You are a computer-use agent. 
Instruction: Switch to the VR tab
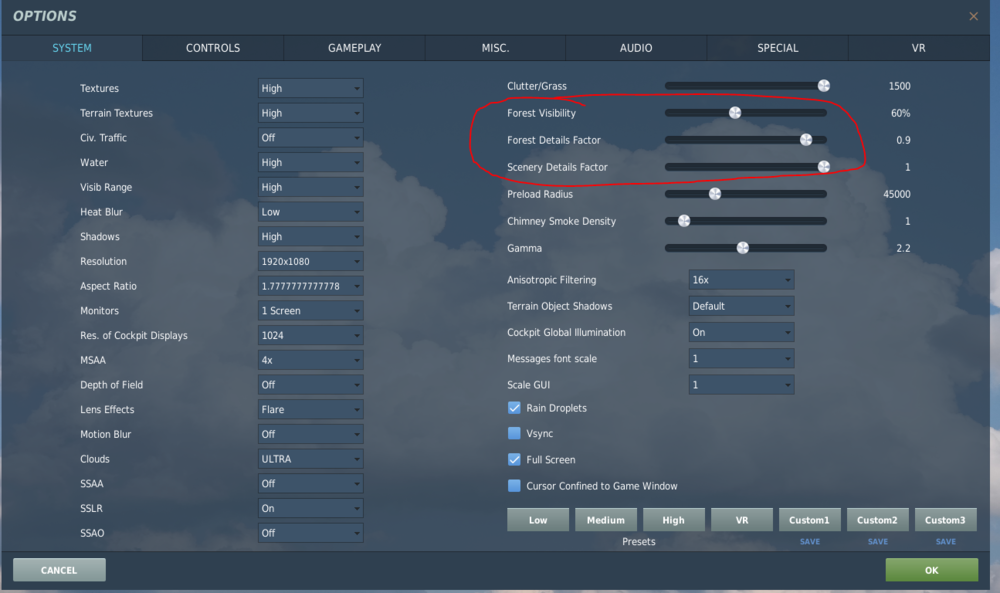tap(918, 48)
